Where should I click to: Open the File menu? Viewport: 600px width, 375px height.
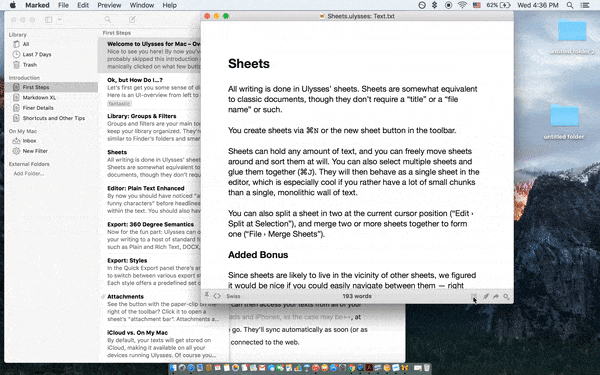pyautogui.click(x=63, y=5)
